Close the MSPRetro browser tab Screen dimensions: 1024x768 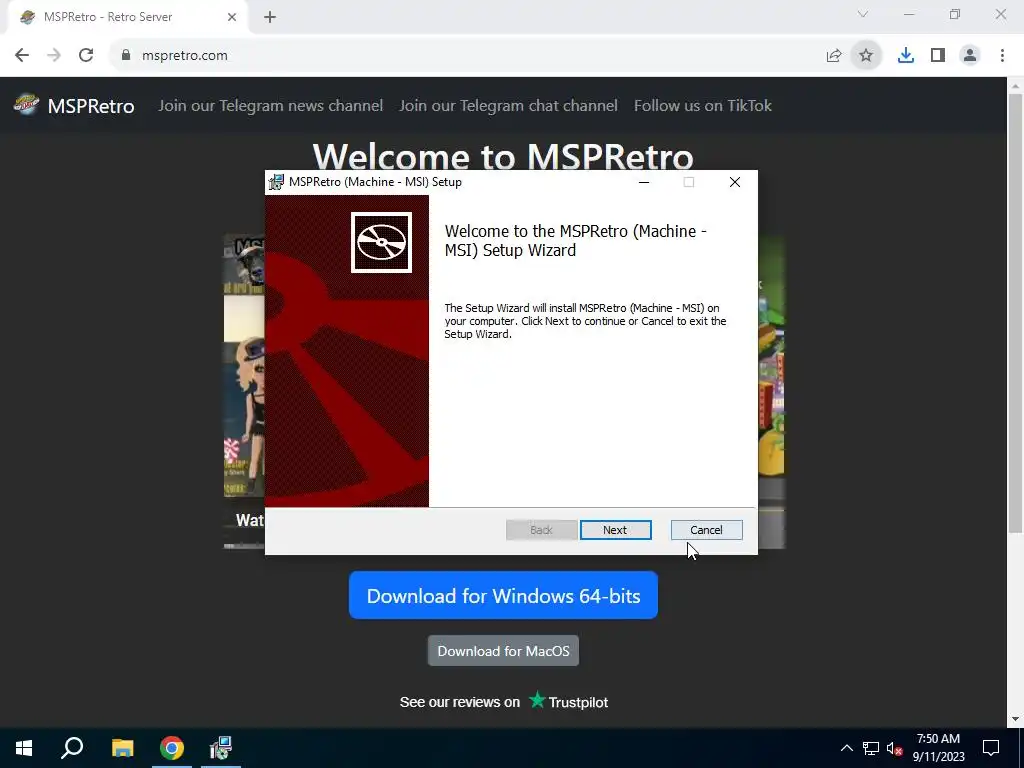click(231, 17)
